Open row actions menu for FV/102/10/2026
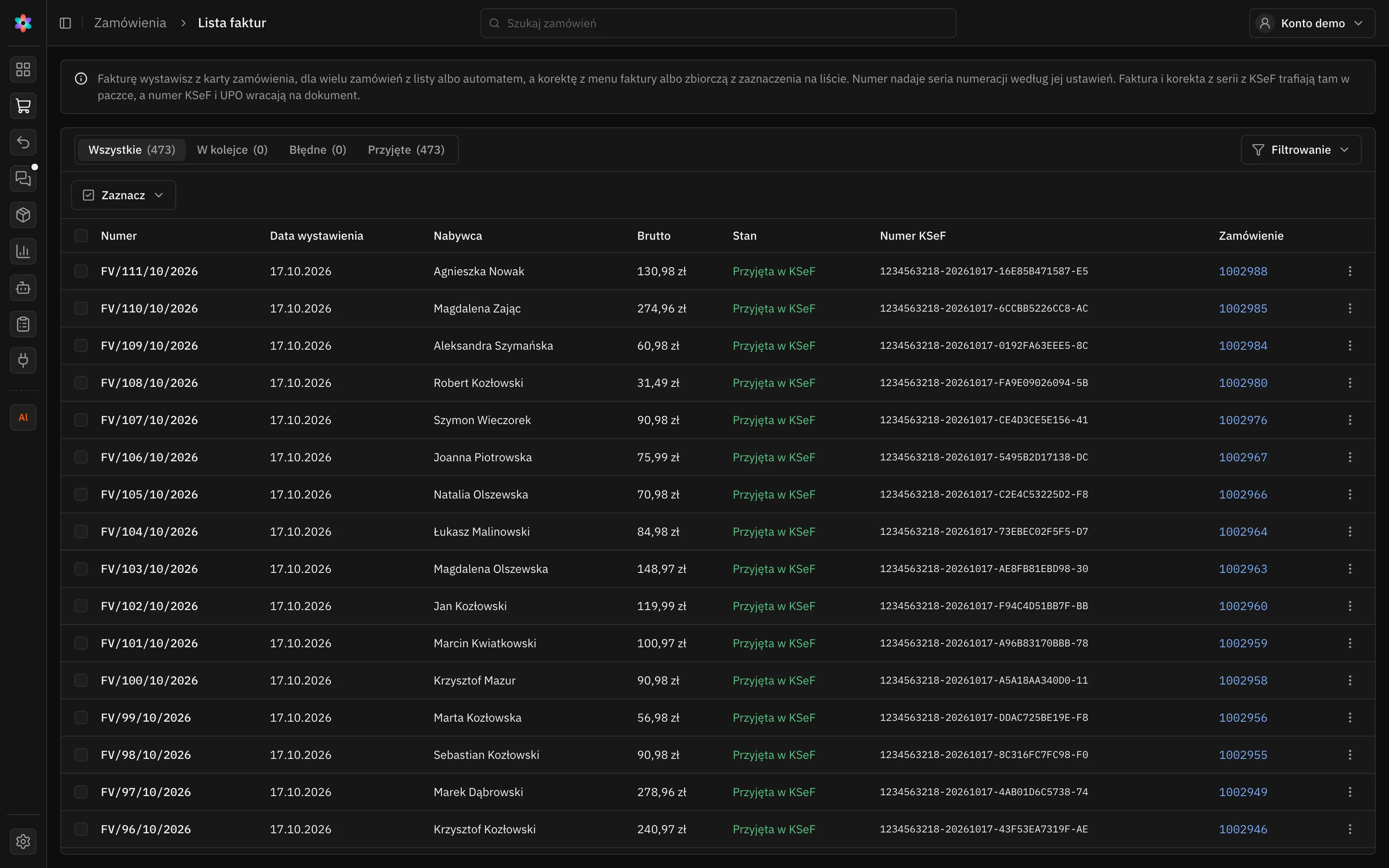This screenshot has height=868, width=1389. pos(1350,606)
